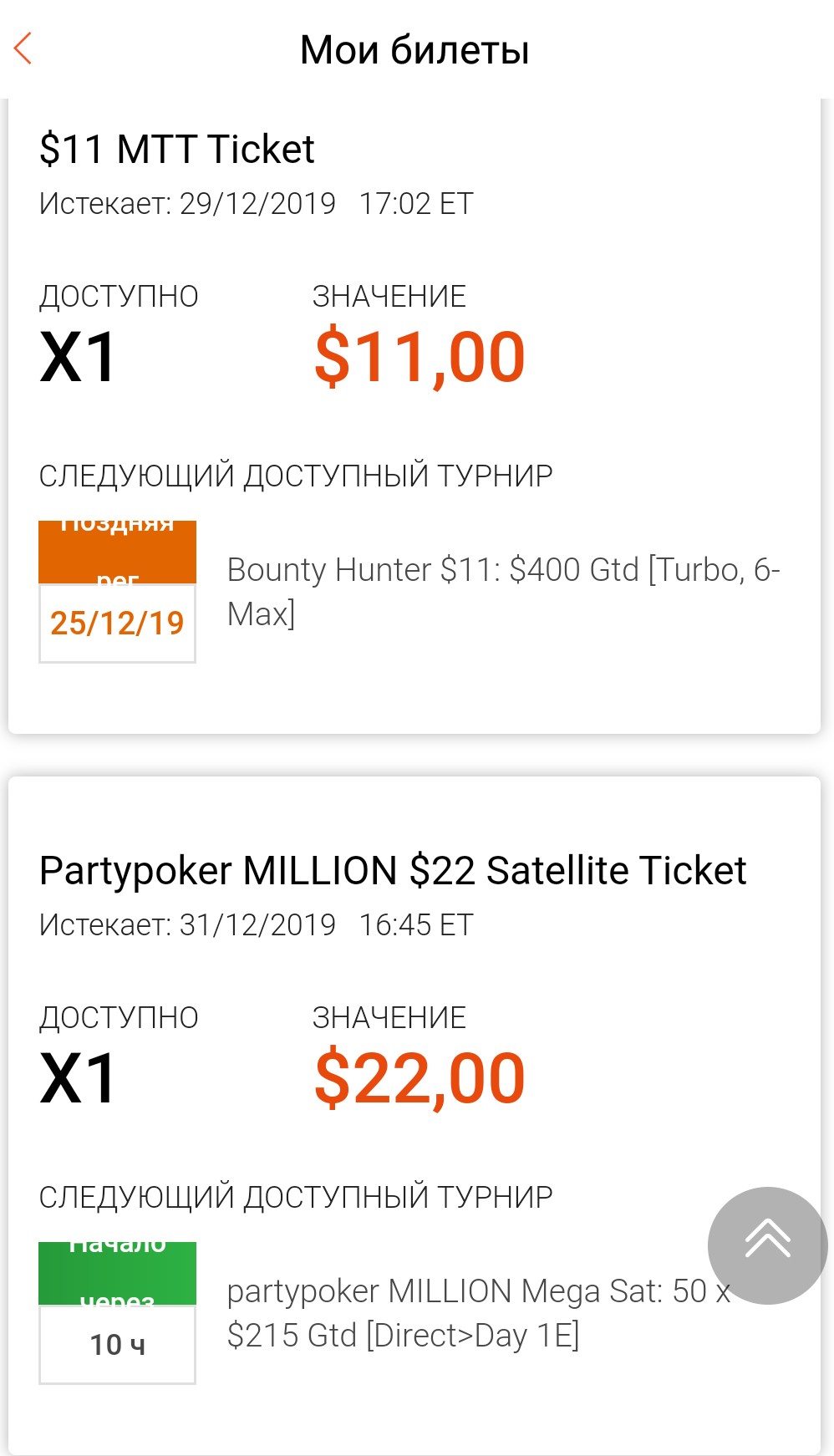Tap the X1 quantity on $22 satellite ticket
Screen dimensions: 834x1456
click(x=78, y=1079)
